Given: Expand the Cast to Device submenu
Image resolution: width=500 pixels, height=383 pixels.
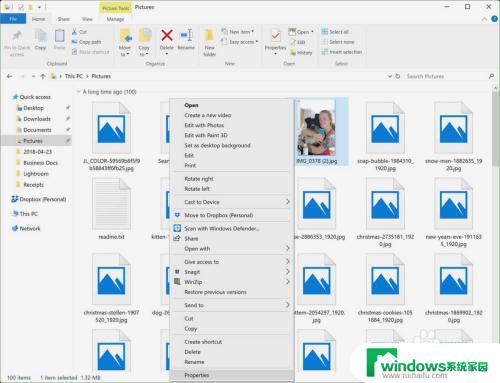Looking at the screenshot, I should click(287, 202).
